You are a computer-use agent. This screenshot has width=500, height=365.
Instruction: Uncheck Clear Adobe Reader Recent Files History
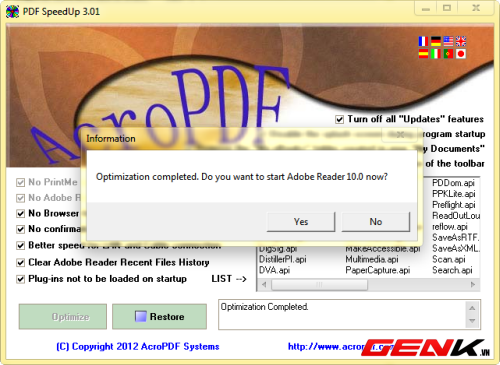(x=21, y=262)
